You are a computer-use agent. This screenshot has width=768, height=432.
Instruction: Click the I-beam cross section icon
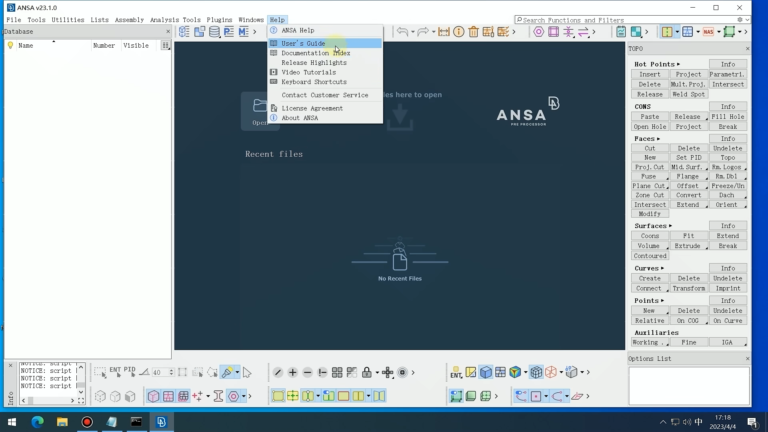[218, 396]
